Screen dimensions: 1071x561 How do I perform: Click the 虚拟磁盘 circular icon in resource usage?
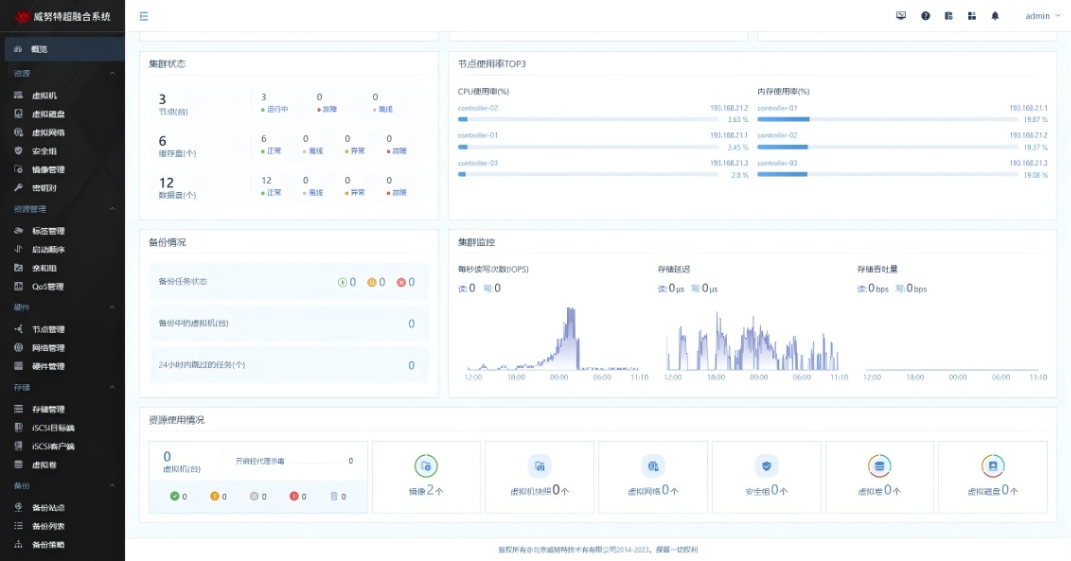(992, 466)
